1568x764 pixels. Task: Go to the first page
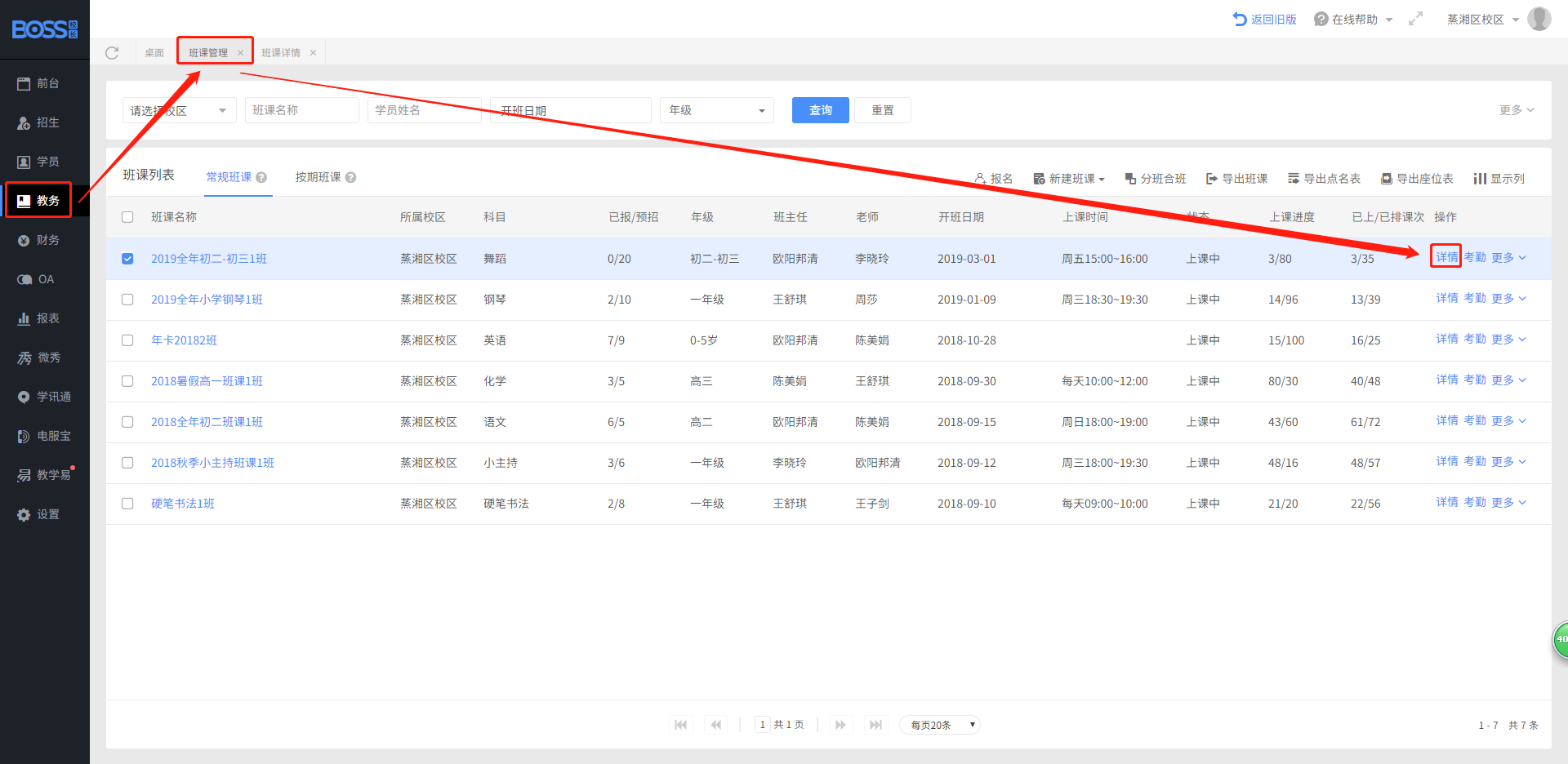tap(681, 725)
